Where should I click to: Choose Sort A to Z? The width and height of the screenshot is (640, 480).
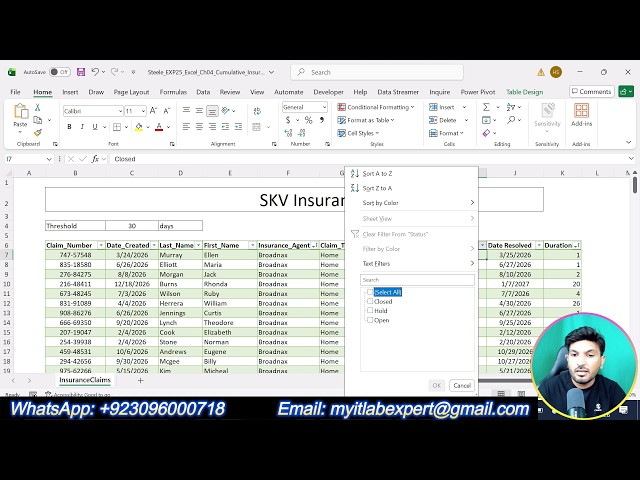click(411, 173)
